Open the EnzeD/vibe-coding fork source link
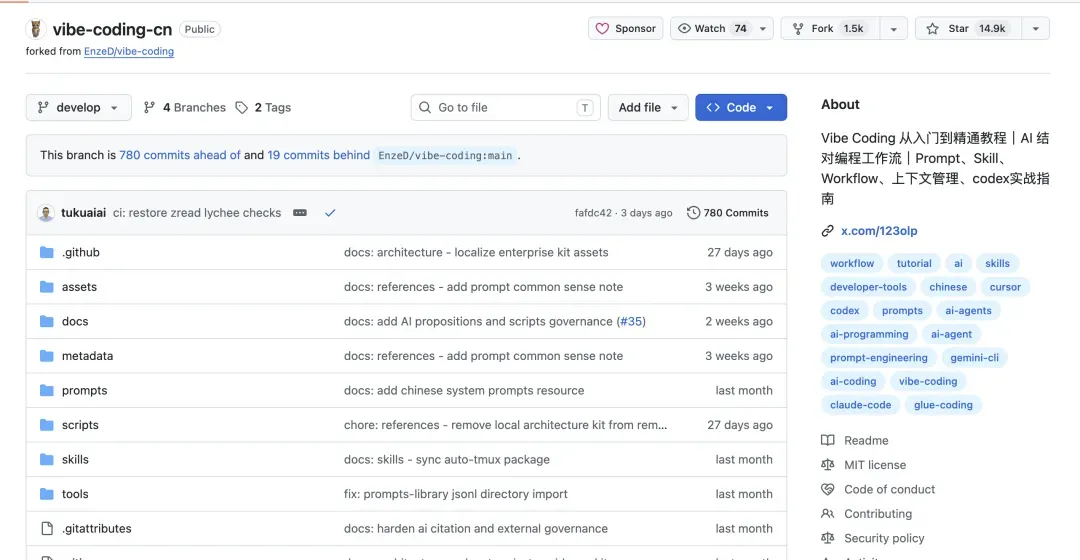This screenshot has width=1080, height=560. [129, 51]
